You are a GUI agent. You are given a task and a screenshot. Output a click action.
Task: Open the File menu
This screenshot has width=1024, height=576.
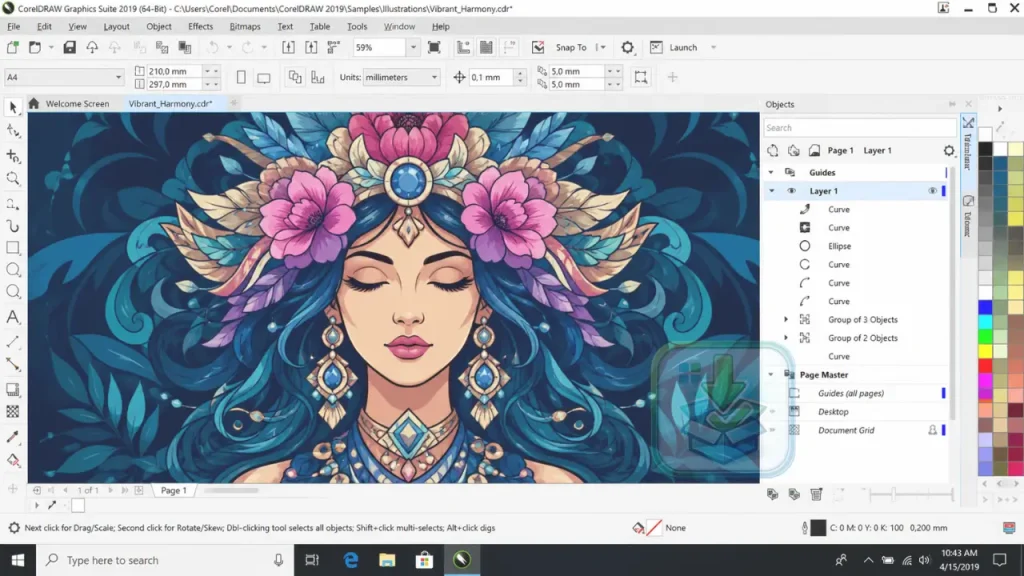click(x=14, y=27)
